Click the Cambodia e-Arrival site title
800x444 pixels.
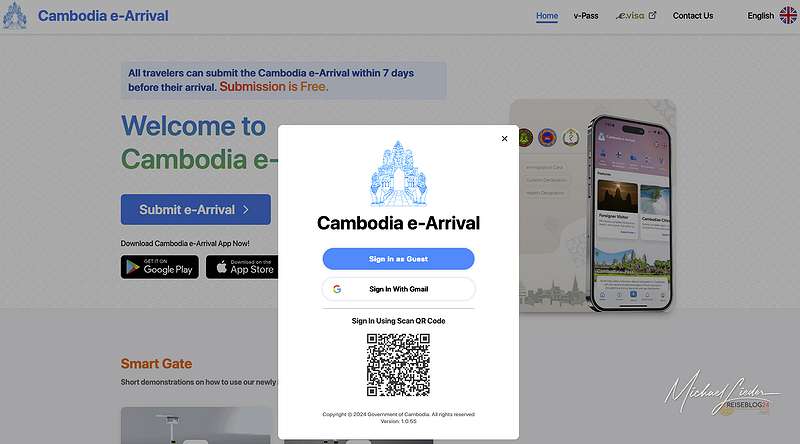click(103, 16)
